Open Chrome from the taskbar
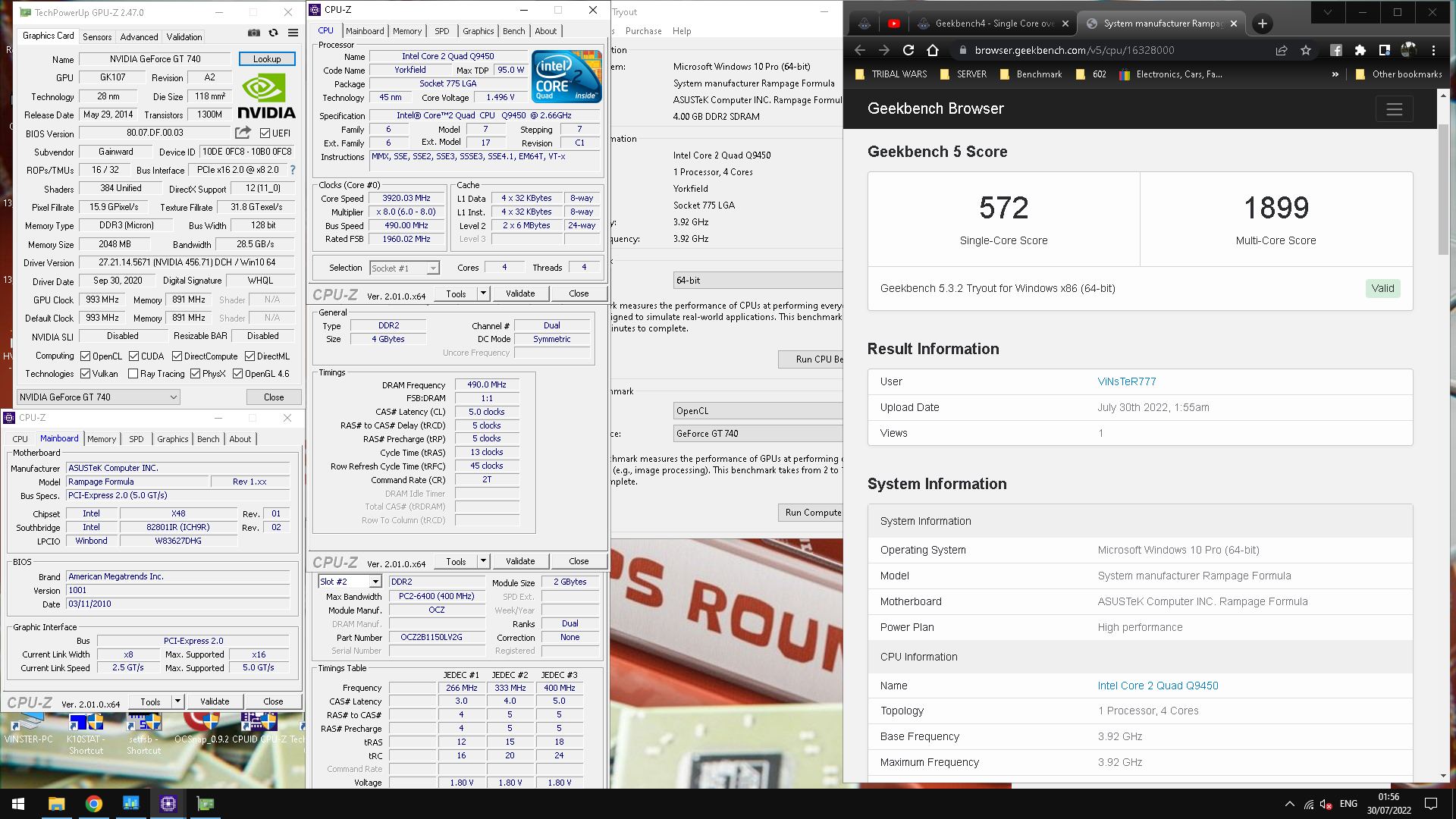This screenshot has height=819, width=1456. click(94, 804)
